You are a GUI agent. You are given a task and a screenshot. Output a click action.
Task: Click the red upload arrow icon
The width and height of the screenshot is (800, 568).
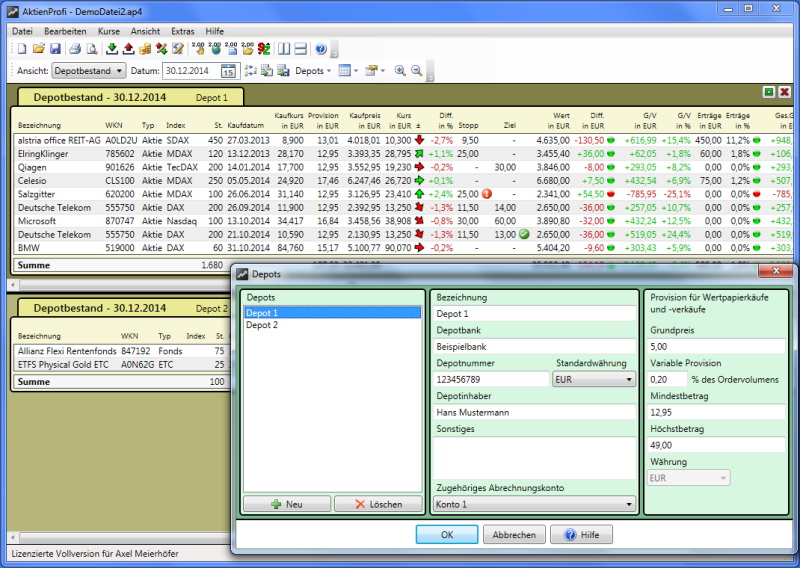coord(128,48)
